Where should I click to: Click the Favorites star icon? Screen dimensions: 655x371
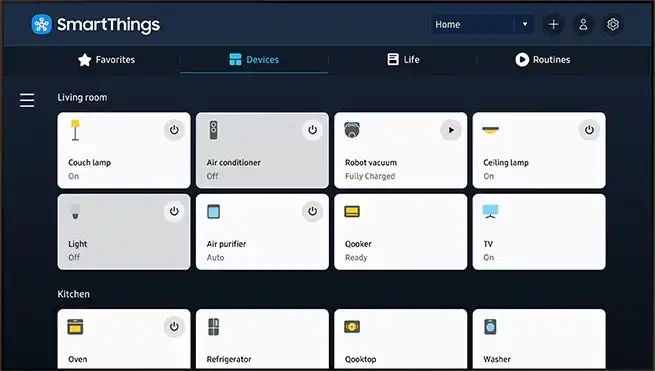coord(84,60)
